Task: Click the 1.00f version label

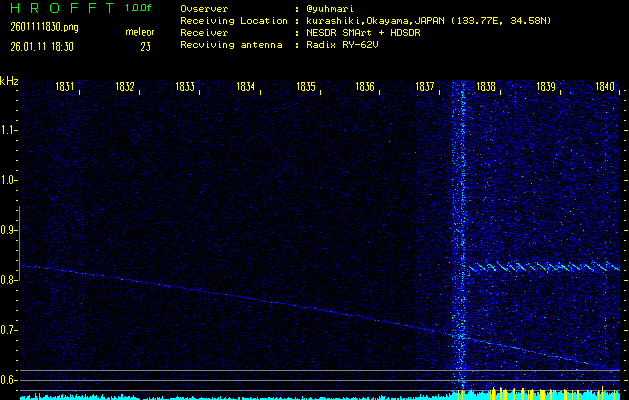Action: pyautogui.click(x=139, y=8)
